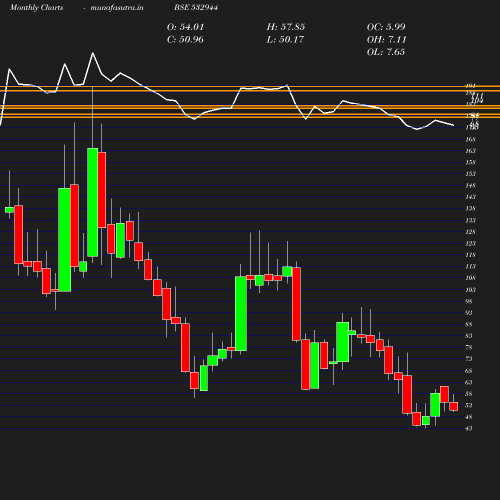Click the "BSE 532944" stock code
This screenshot has height=500, width=500.
click(196, 7)
